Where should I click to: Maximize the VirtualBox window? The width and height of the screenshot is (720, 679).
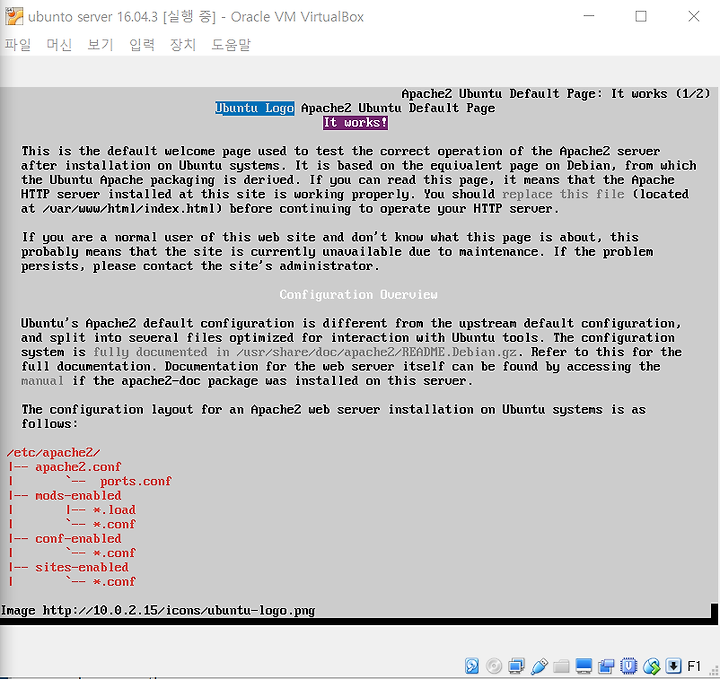(x=641, y=16)
